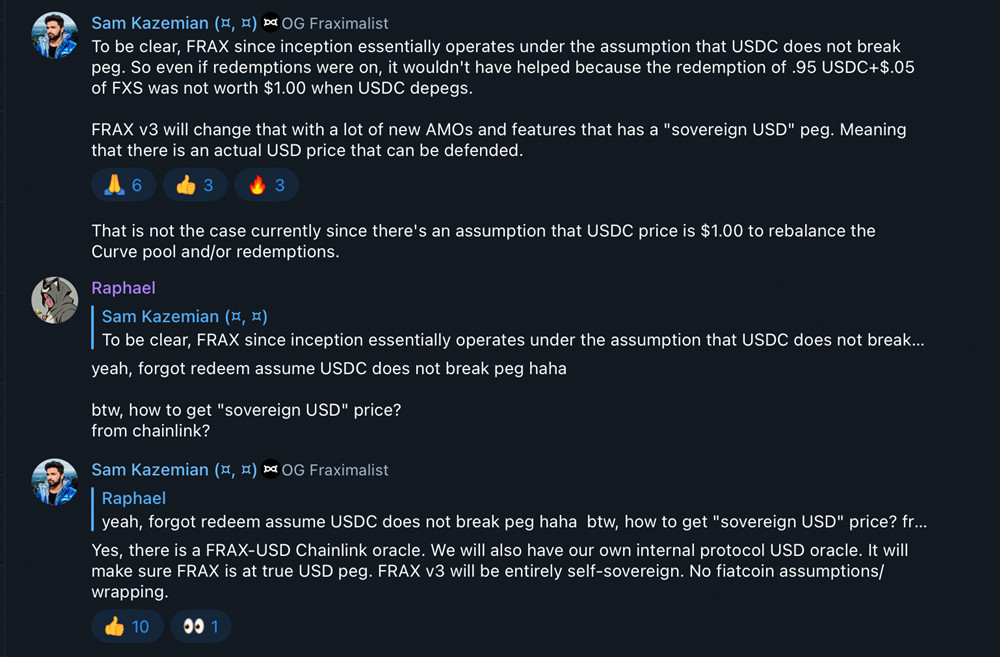Toggle the thumbs up reaction showing 3
1000x657 pixels.
tap(194, 184)
